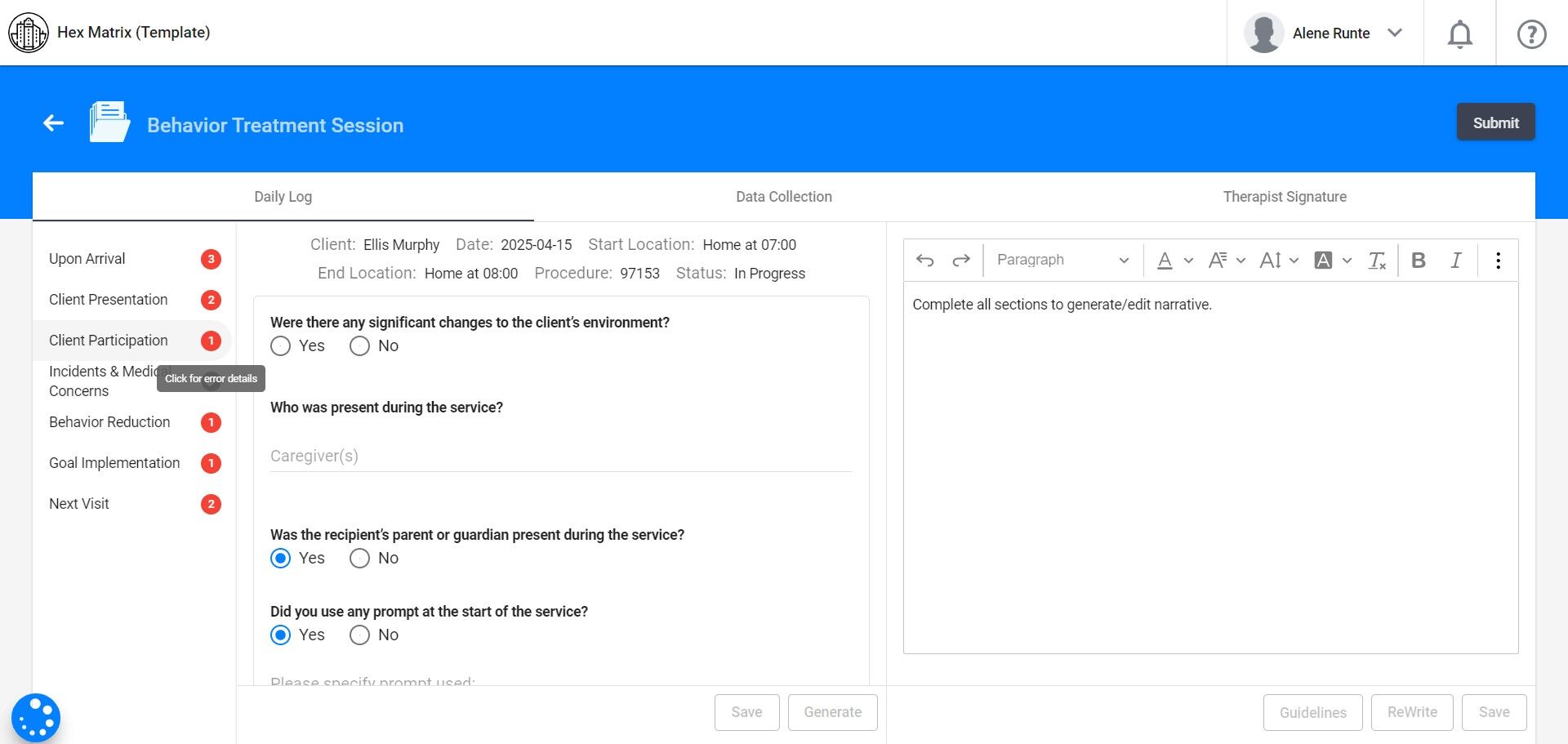1568x744 pixels.
Task: Apply italic formatting in the narrative editor
Action: click(x=1455, y=260)
